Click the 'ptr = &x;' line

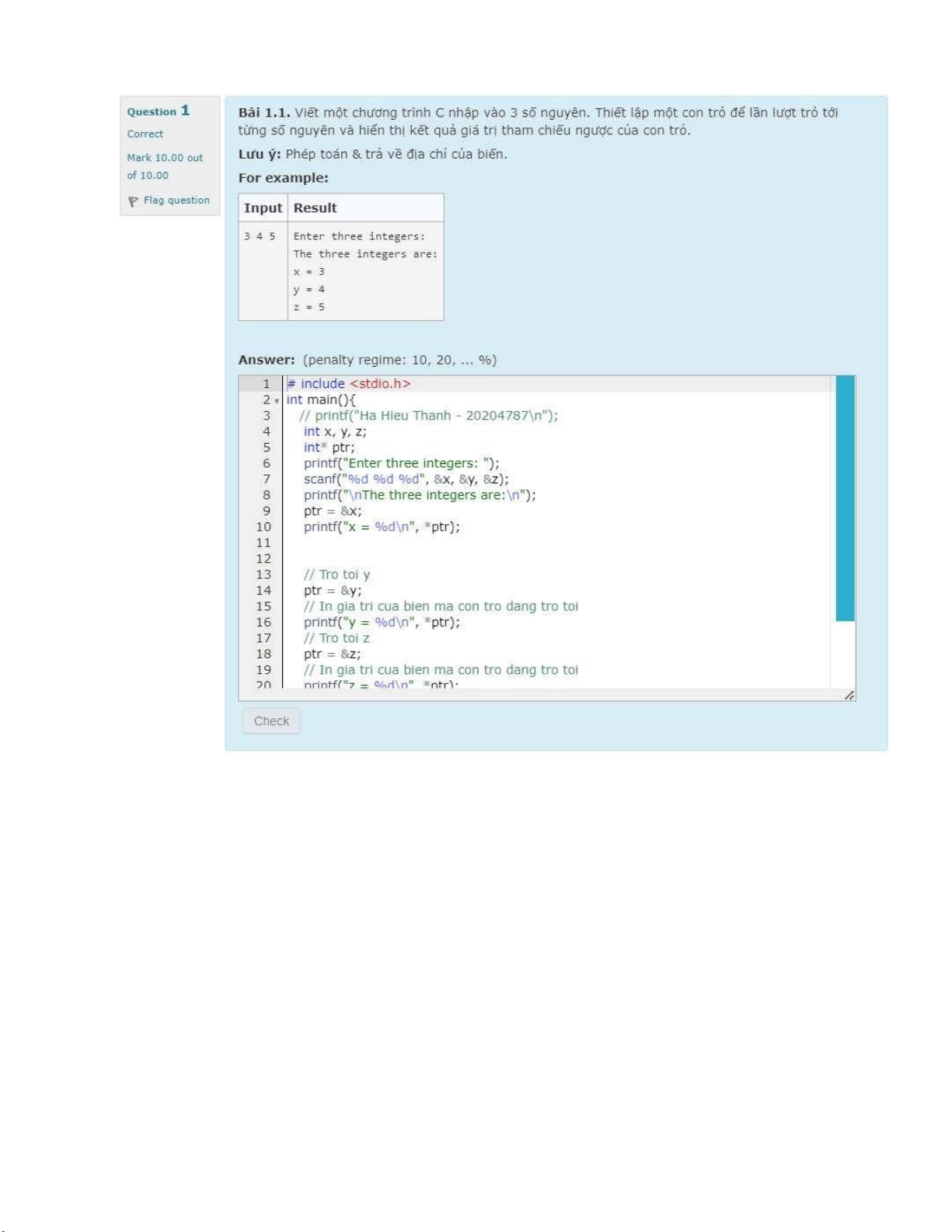coord(333,511)
